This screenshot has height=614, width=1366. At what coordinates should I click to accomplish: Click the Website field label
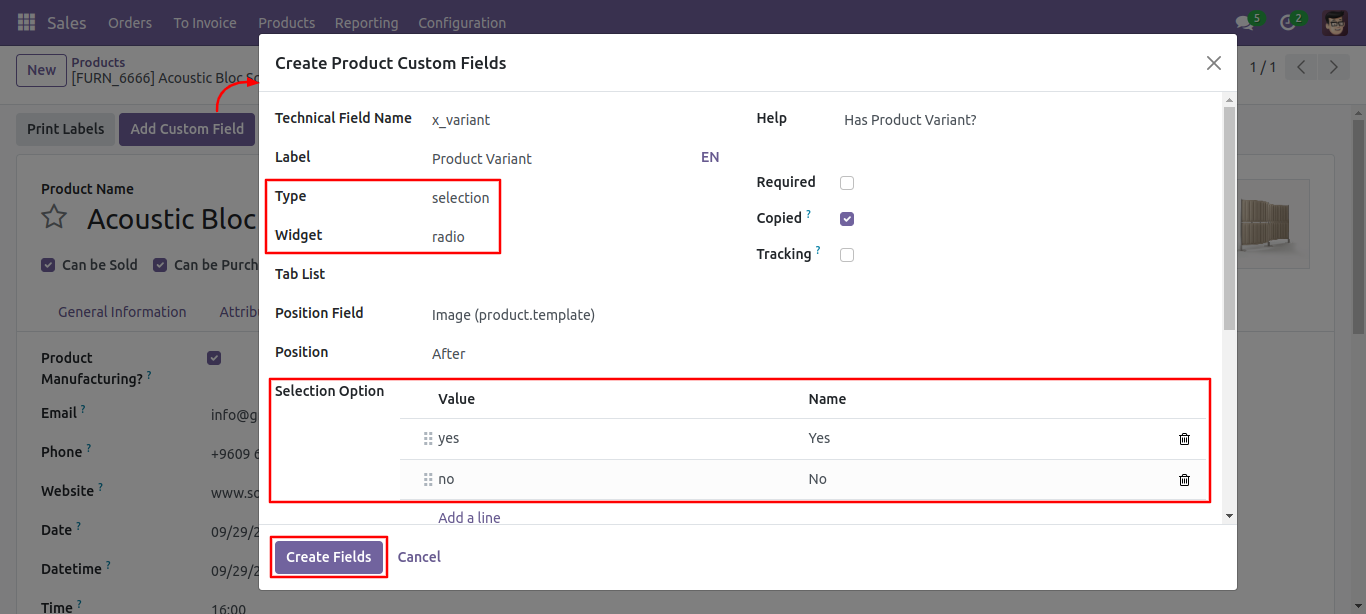(67, 491)
